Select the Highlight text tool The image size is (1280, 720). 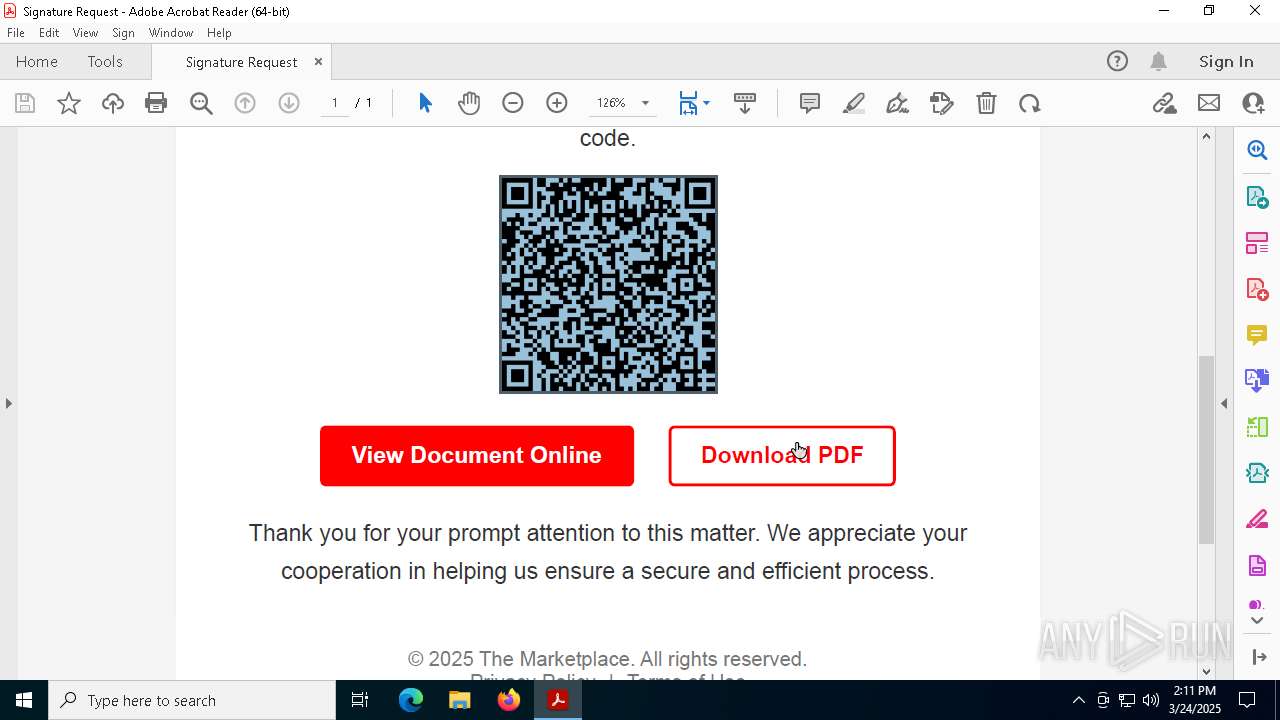tap(854, 103)
